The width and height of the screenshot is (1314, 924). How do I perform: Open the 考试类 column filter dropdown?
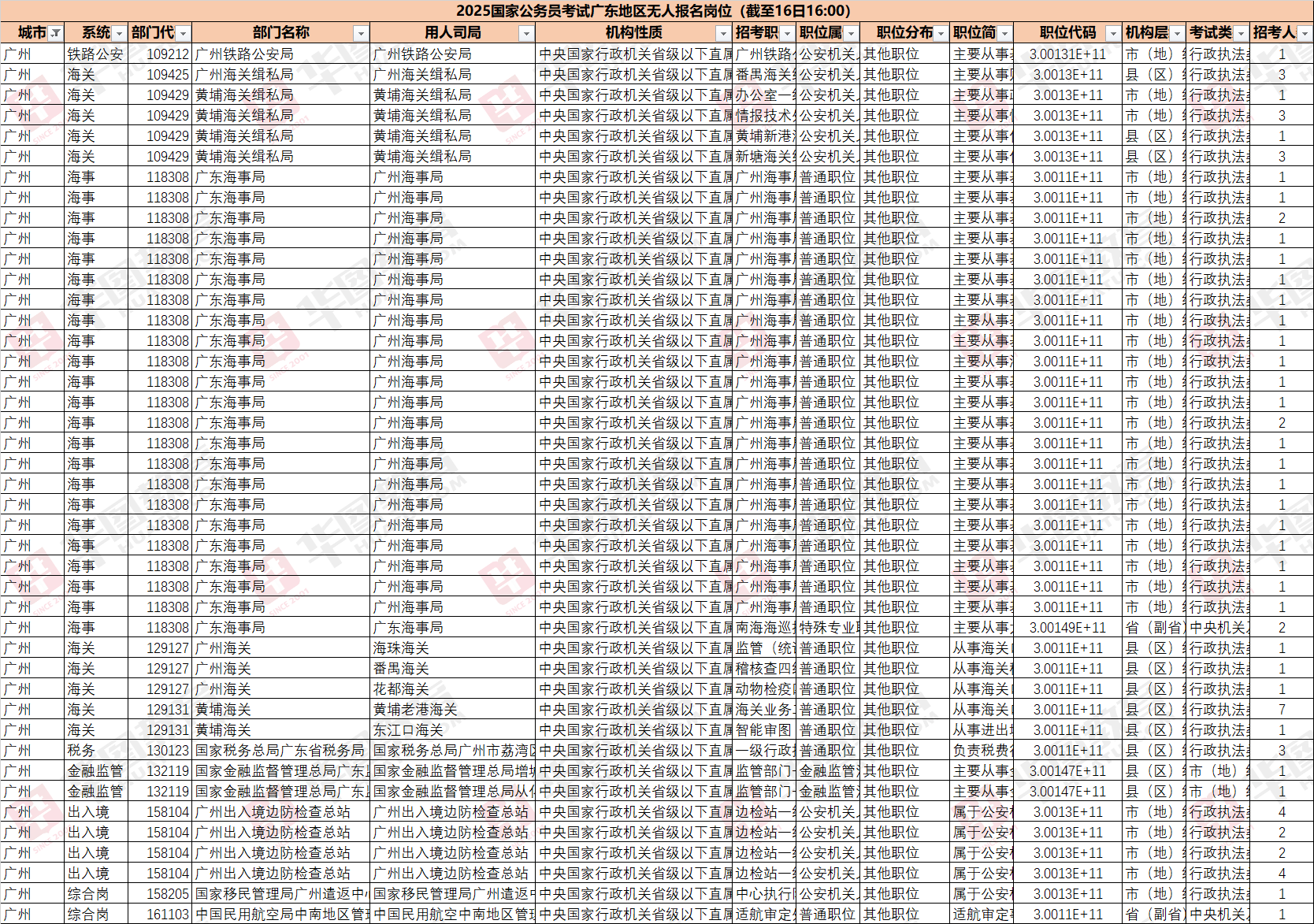click(x=1241, y=33)
